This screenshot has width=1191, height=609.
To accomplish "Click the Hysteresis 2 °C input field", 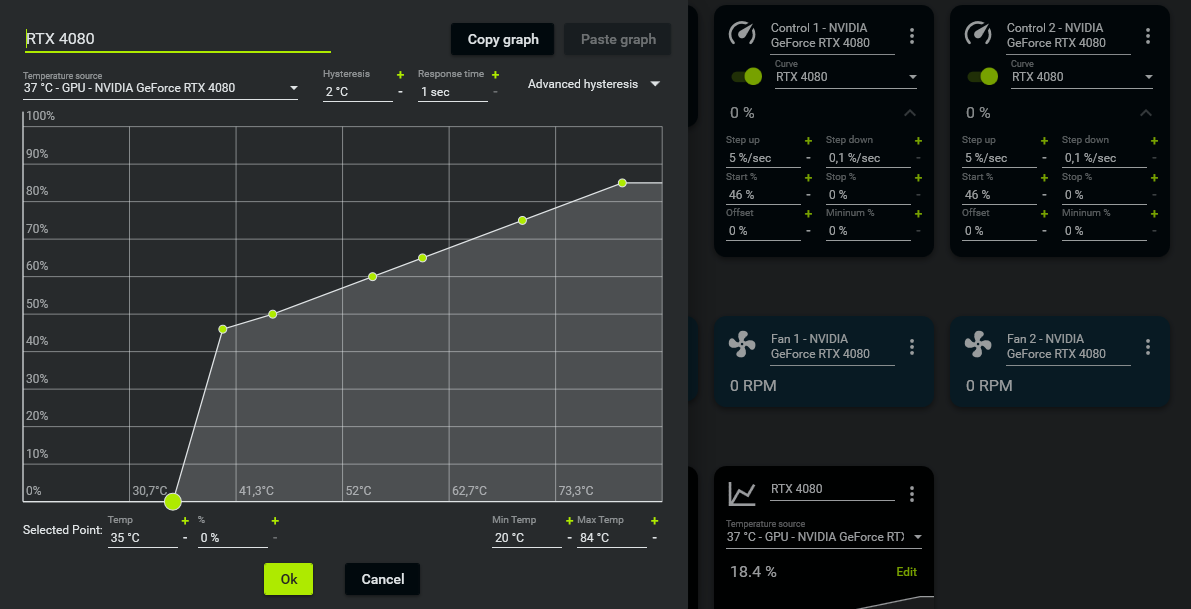I will (x=358, y=92).
